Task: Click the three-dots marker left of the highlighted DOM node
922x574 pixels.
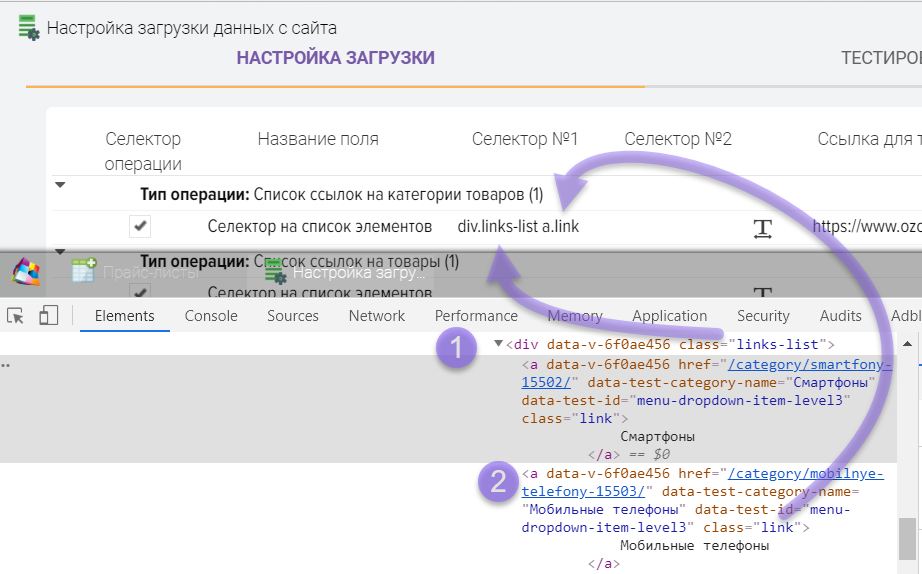Action: tap(6, 366)
